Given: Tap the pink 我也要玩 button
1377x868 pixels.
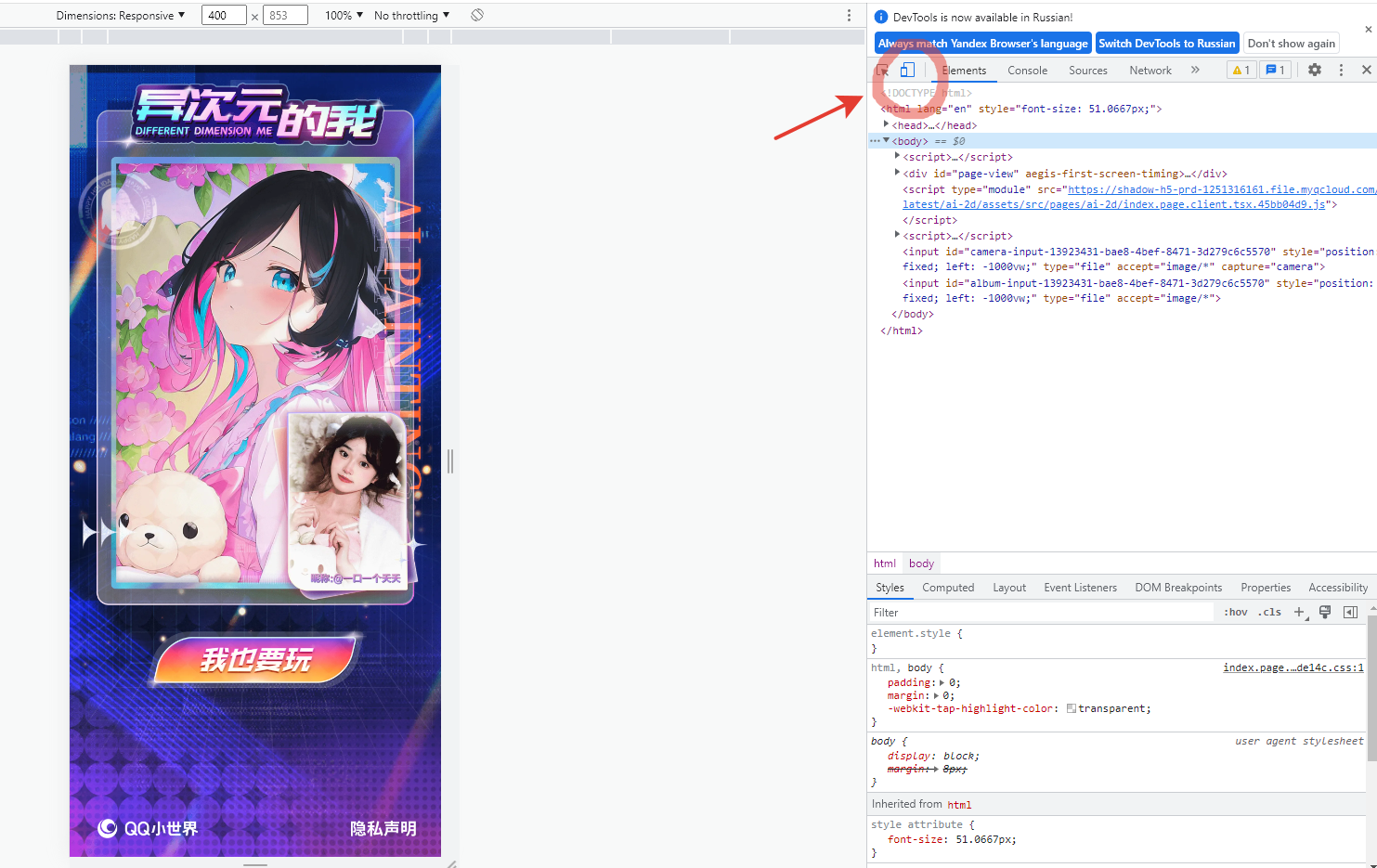Looking at the screenshot, I should (256, 659).
